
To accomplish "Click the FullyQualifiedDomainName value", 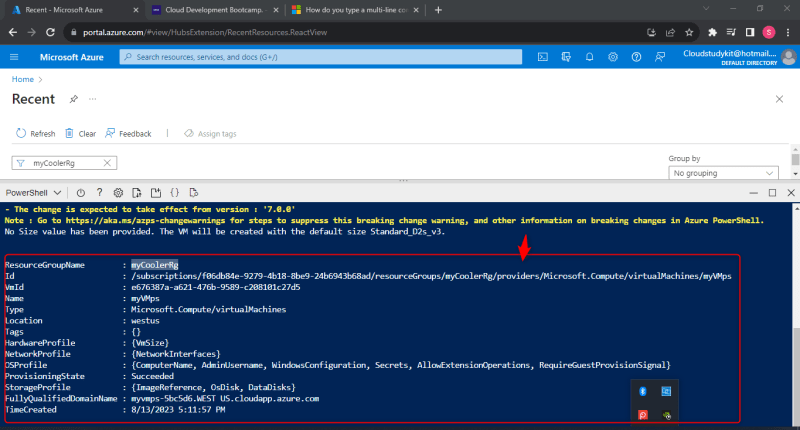I will pos(225,398).
